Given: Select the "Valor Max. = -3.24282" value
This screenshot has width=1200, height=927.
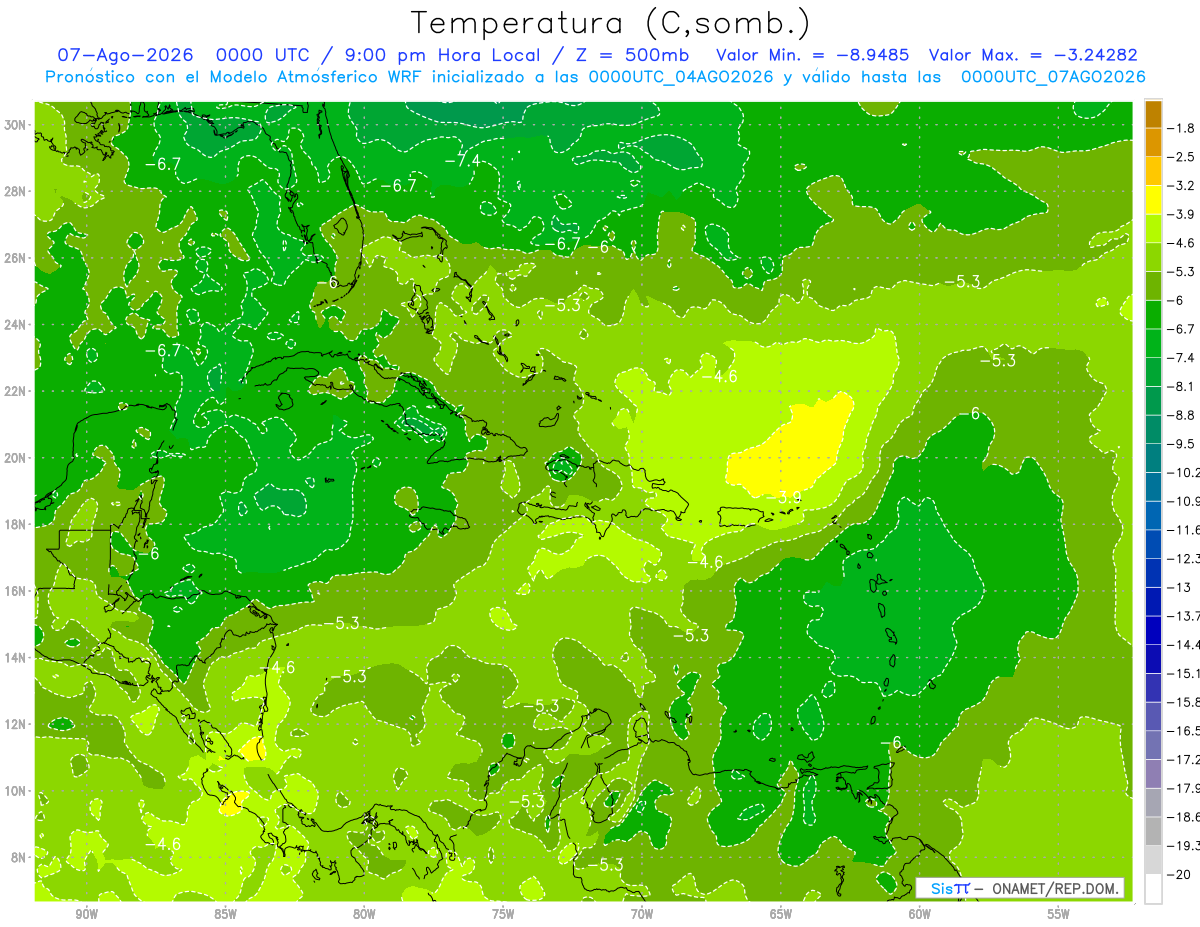Looking at the screenshot, I should point(1032,55).
